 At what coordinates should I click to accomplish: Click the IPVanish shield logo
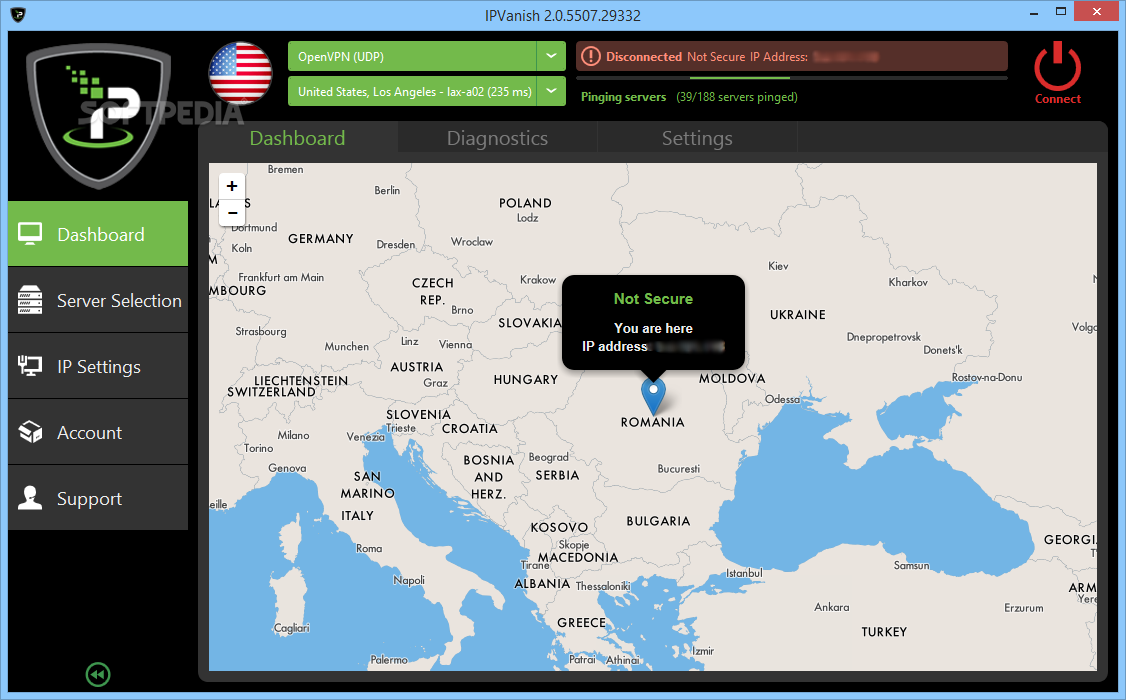click(x=98, y=115)
